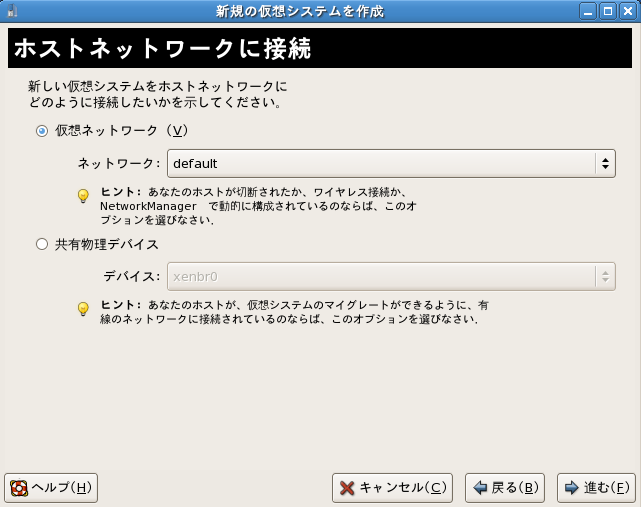Open the disabled デバイス xenbr0 dropdown
The image size is (641, 507).
click(391, 277)
